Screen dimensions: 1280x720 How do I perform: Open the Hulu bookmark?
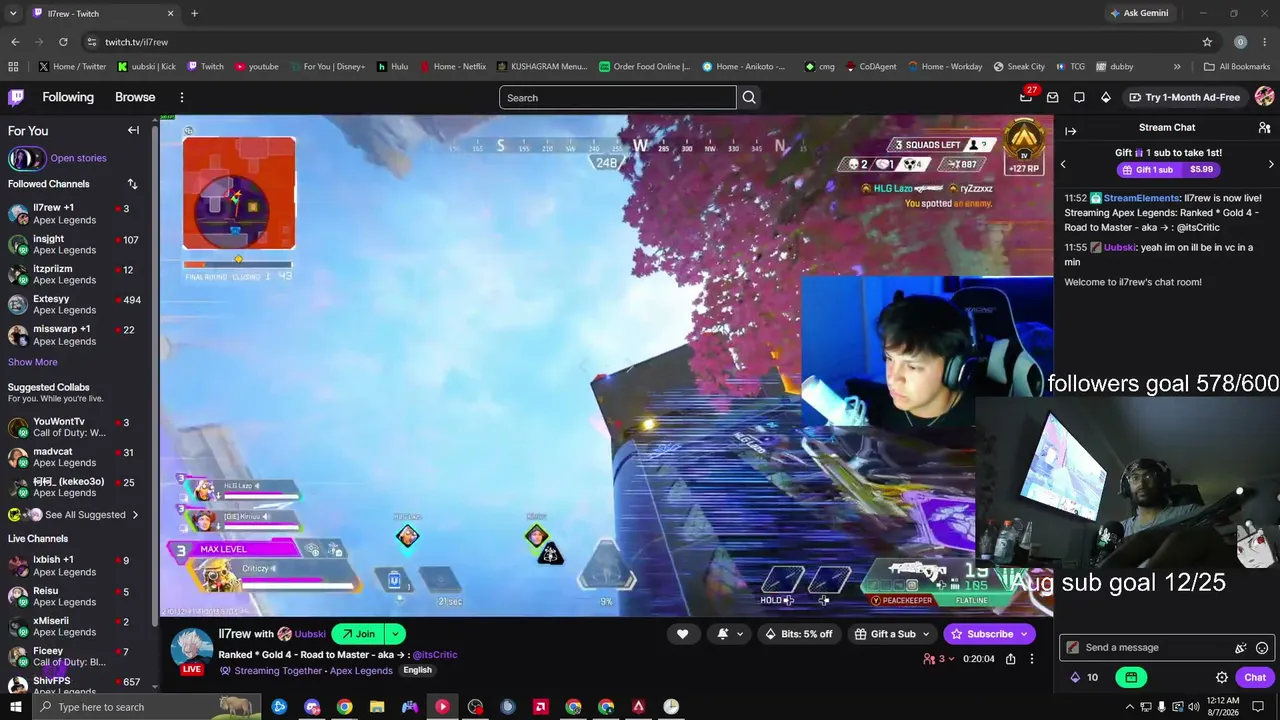click(x=392, y=67)
